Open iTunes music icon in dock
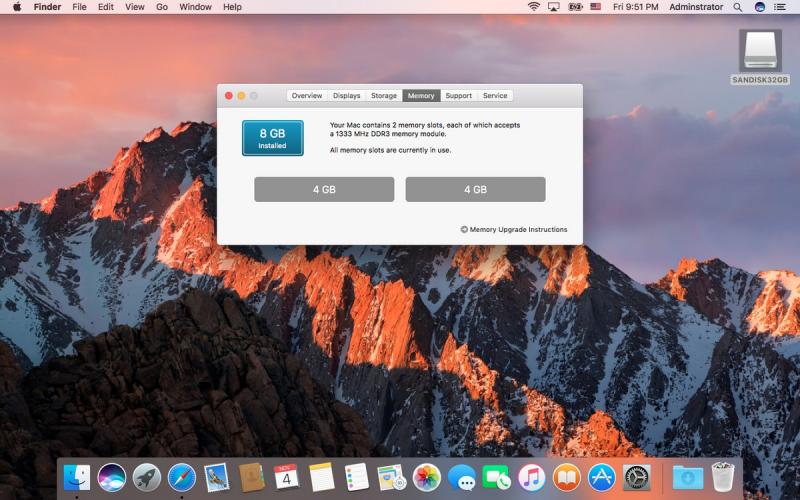Image resolution: width=800 pixels, height=500 pixels. click(532, 478)
